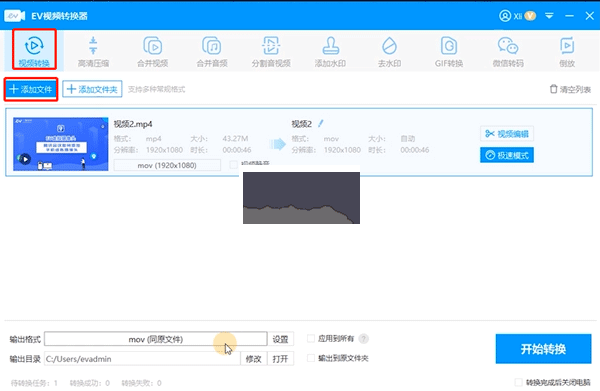Click the output name 视频2

tap(302, 124)
